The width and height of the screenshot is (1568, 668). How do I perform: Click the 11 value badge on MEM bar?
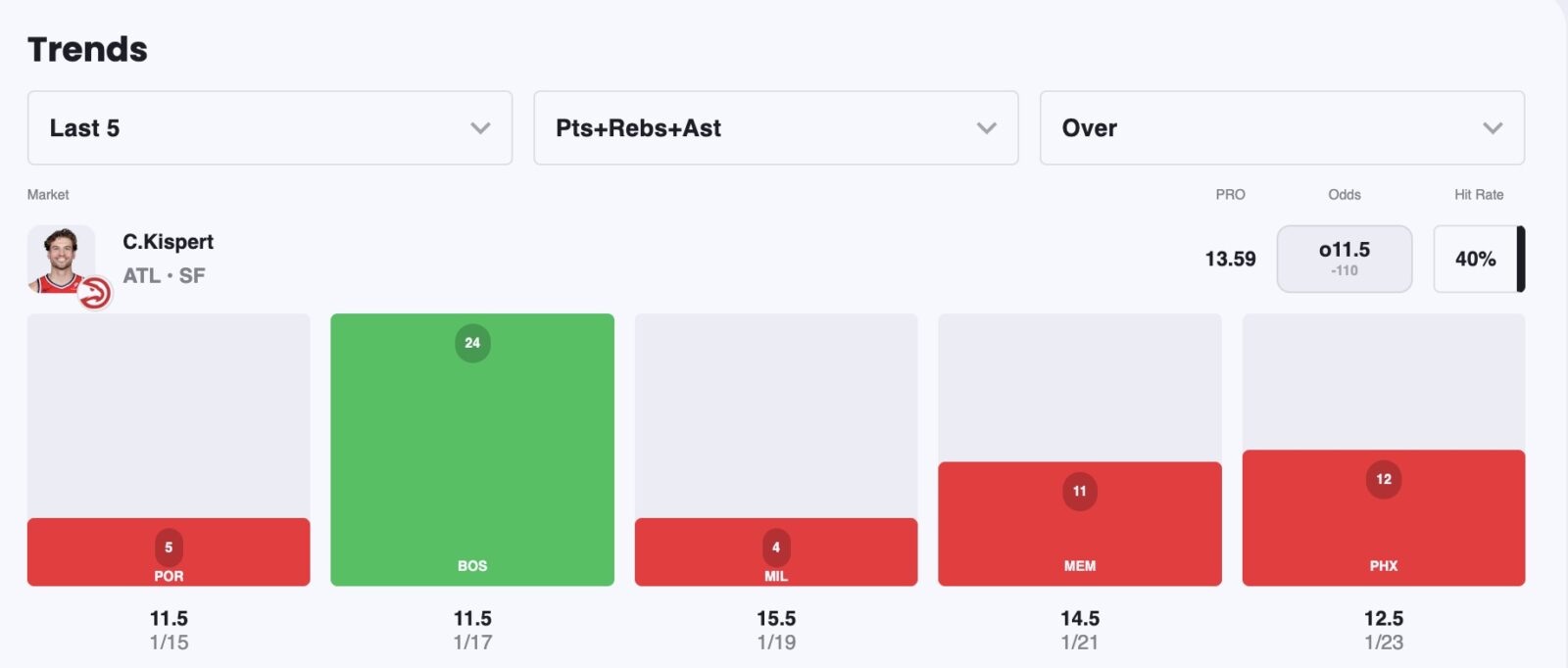coord(1079,491)
